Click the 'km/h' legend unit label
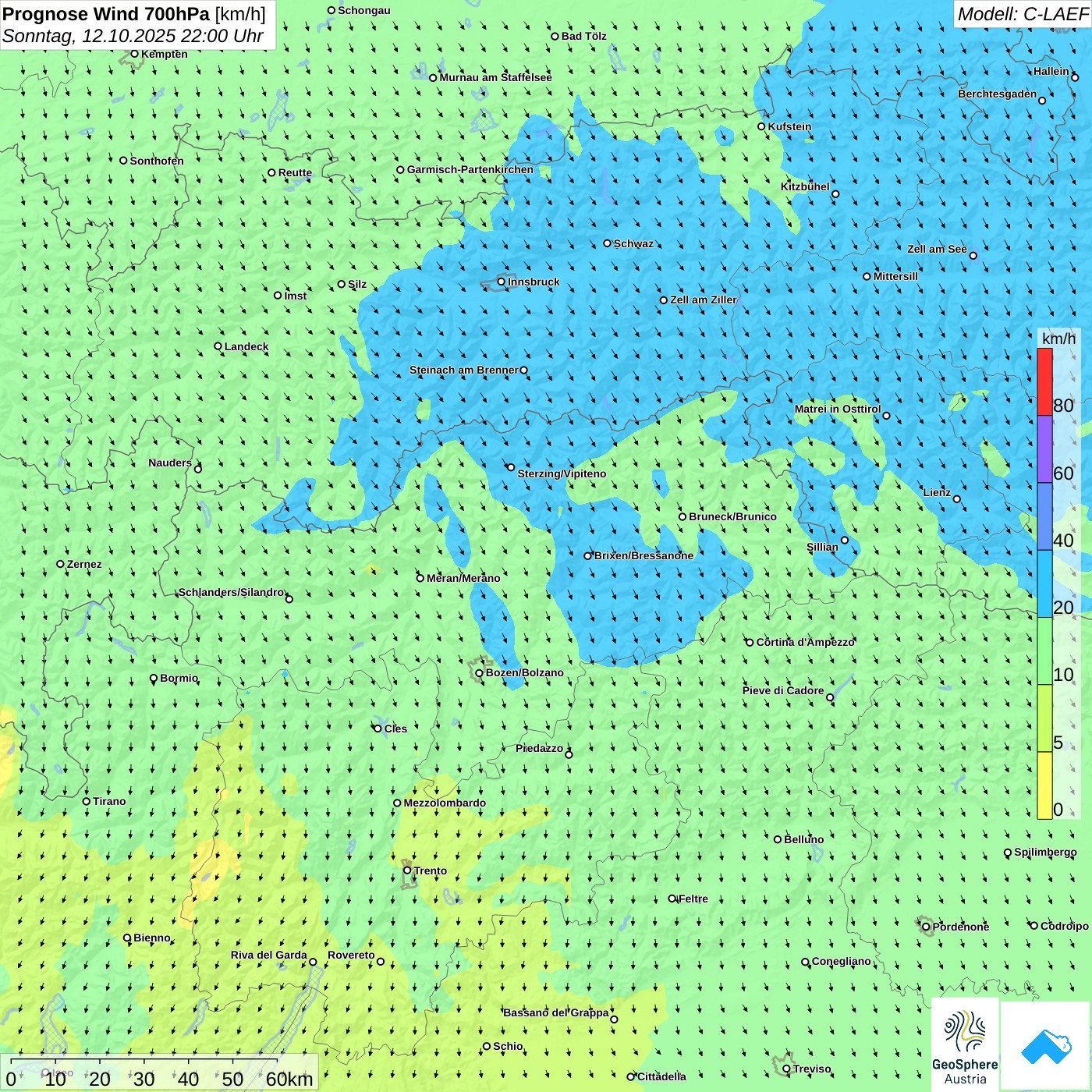 (x=1058, y=339)
